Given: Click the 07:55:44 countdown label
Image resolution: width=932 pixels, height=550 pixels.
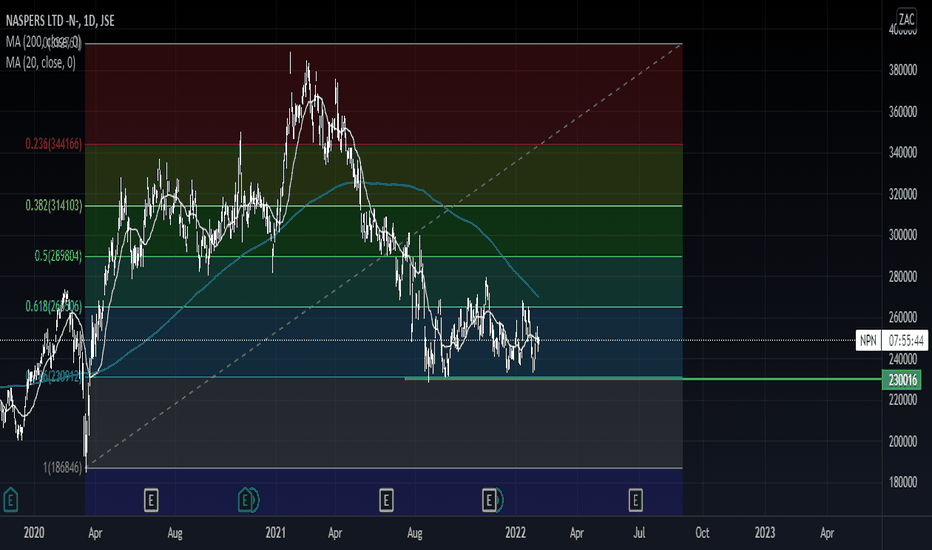Looking at the screenshot, I should (x=906, y=341).
